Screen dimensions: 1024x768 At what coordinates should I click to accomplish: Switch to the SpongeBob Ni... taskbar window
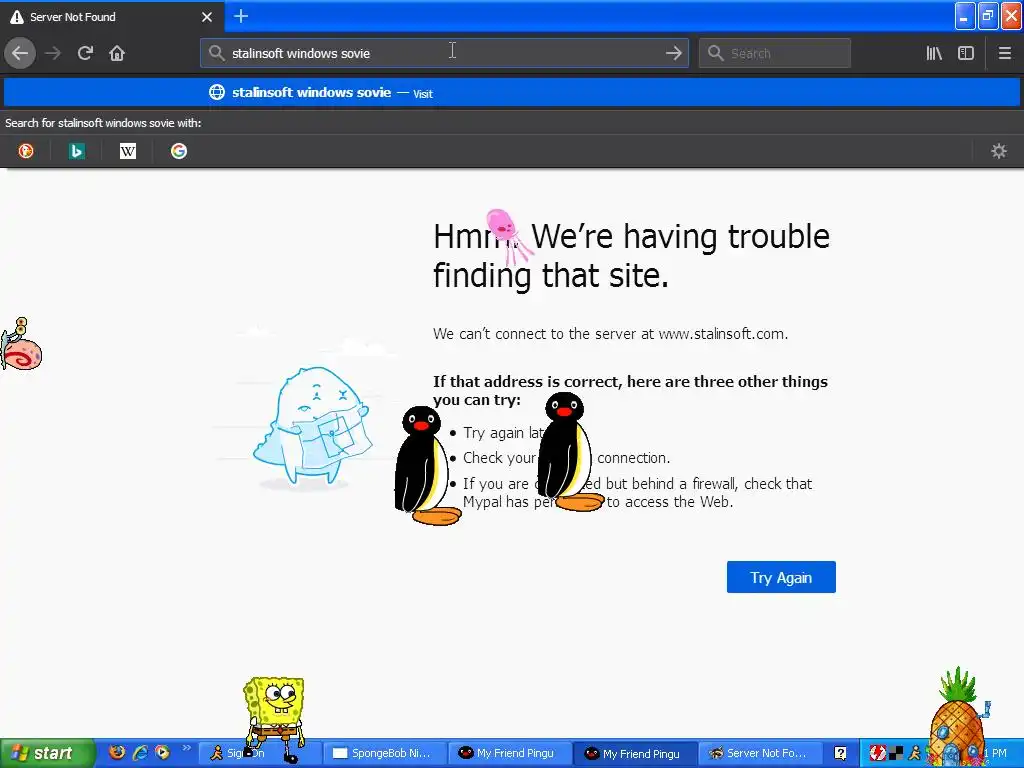tap(385, 753)
